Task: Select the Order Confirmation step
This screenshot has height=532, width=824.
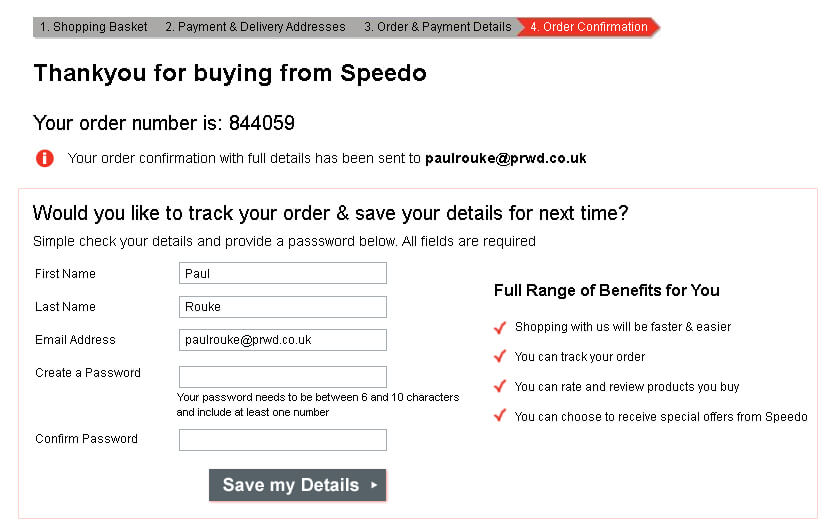Action: click(589, 27)
